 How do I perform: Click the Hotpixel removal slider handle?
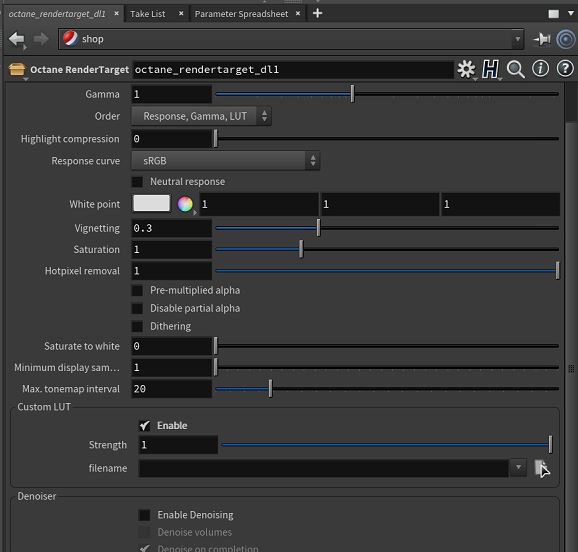click(x=557, y=270)
